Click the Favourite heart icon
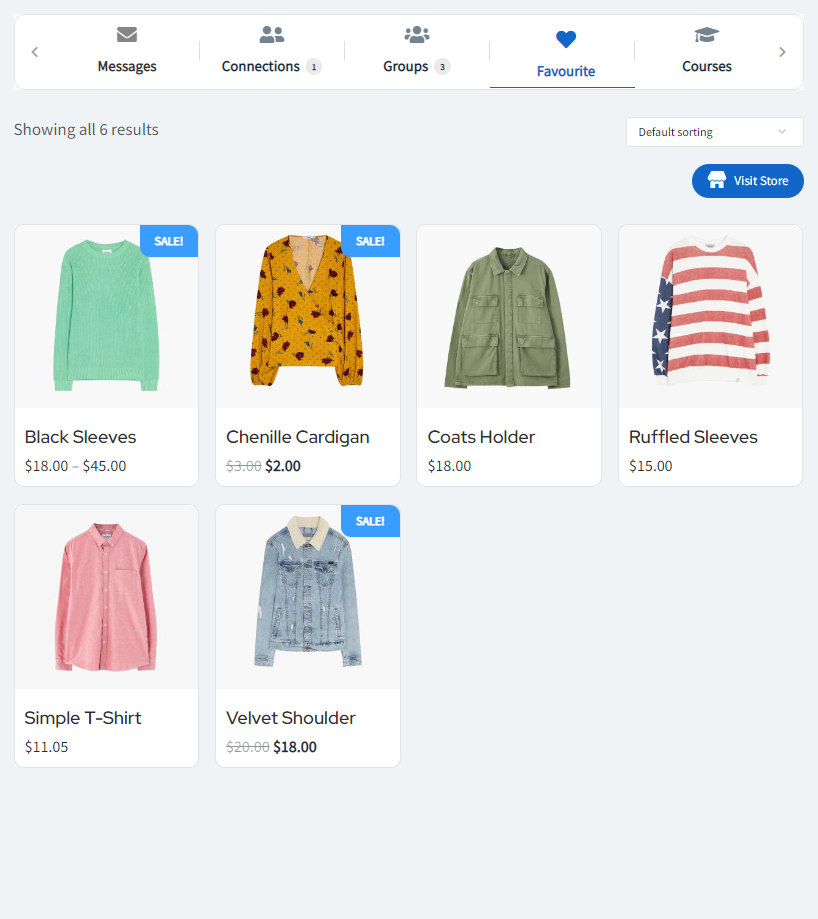The image size is (818, 919). [x=566, y=39]
